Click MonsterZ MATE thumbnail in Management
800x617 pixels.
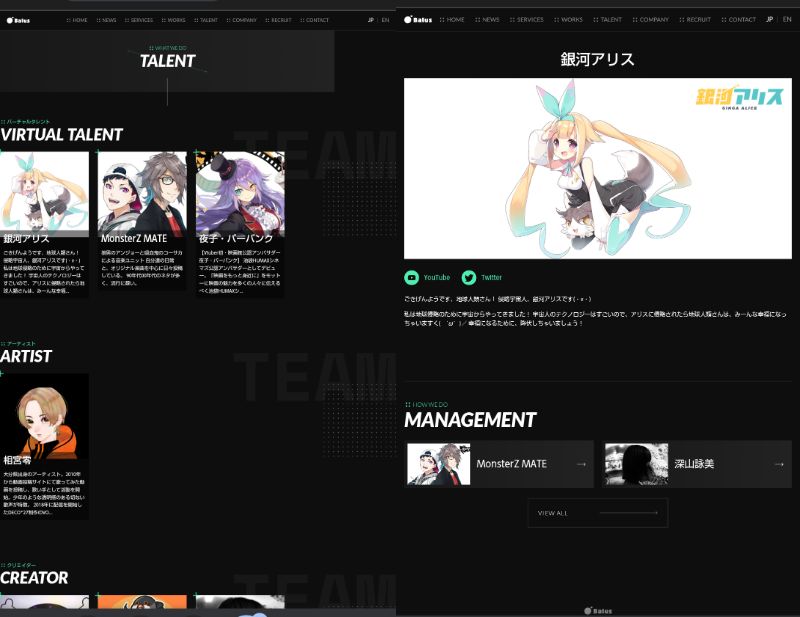(x=439, y=464)
